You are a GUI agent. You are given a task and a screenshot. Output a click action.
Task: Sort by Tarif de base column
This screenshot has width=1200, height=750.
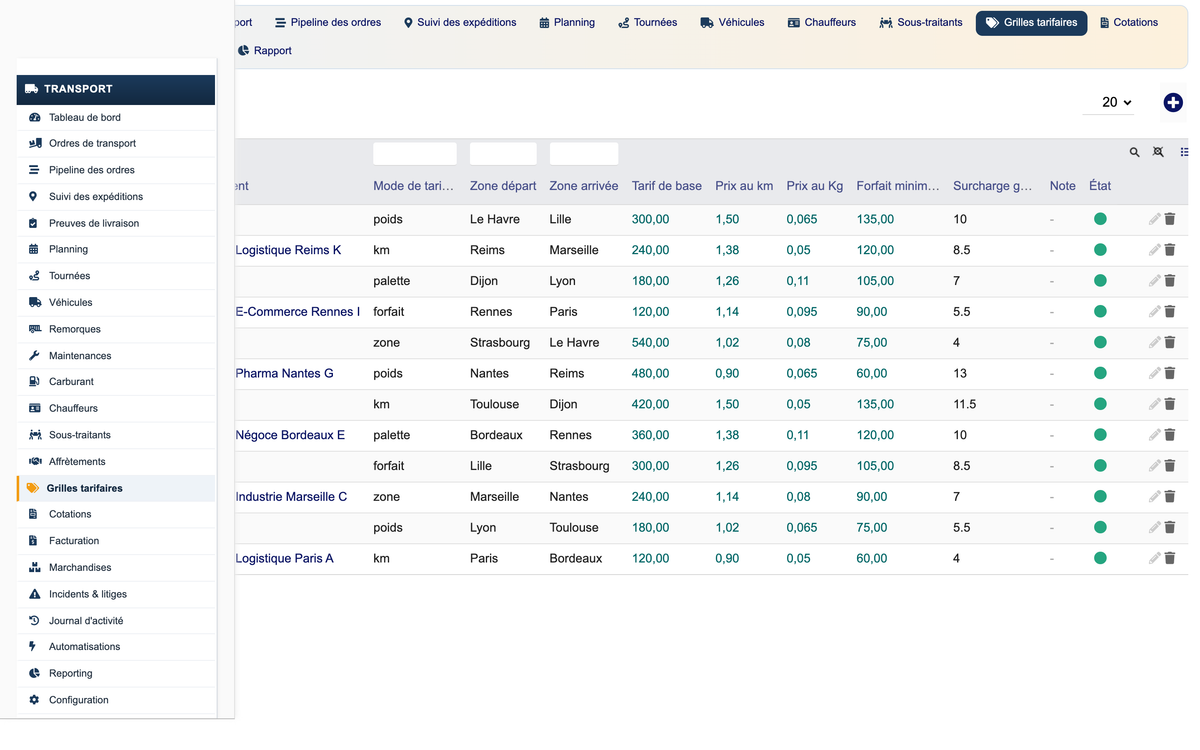[x=667, y=186]
